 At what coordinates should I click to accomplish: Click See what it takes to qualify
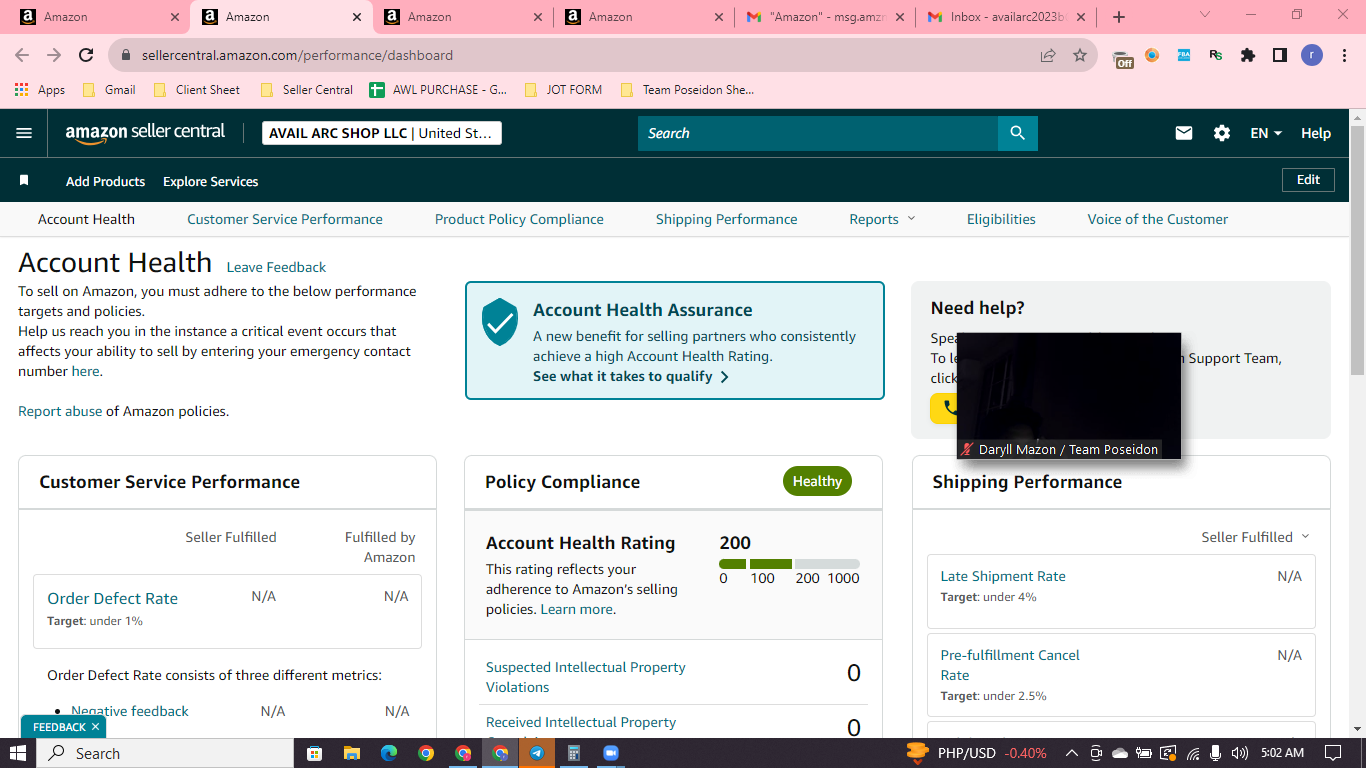[x=631, y=376]
